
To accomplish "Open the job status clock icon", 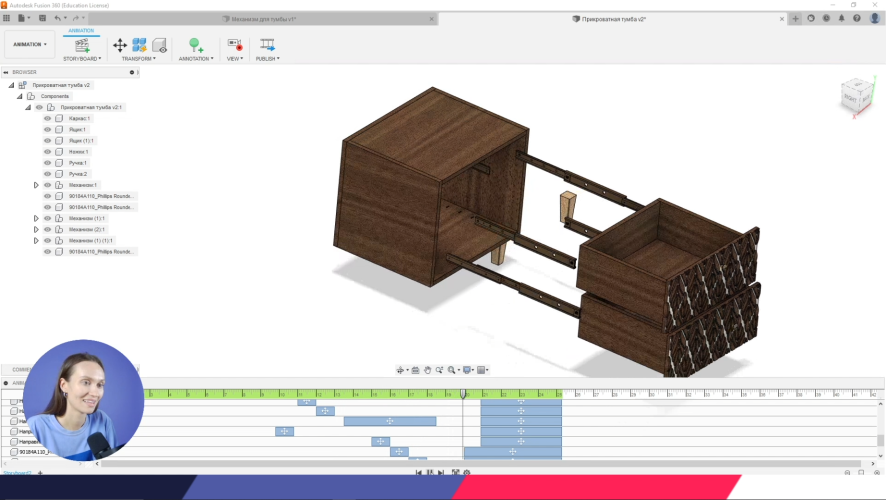I will (x=826, y=19).
